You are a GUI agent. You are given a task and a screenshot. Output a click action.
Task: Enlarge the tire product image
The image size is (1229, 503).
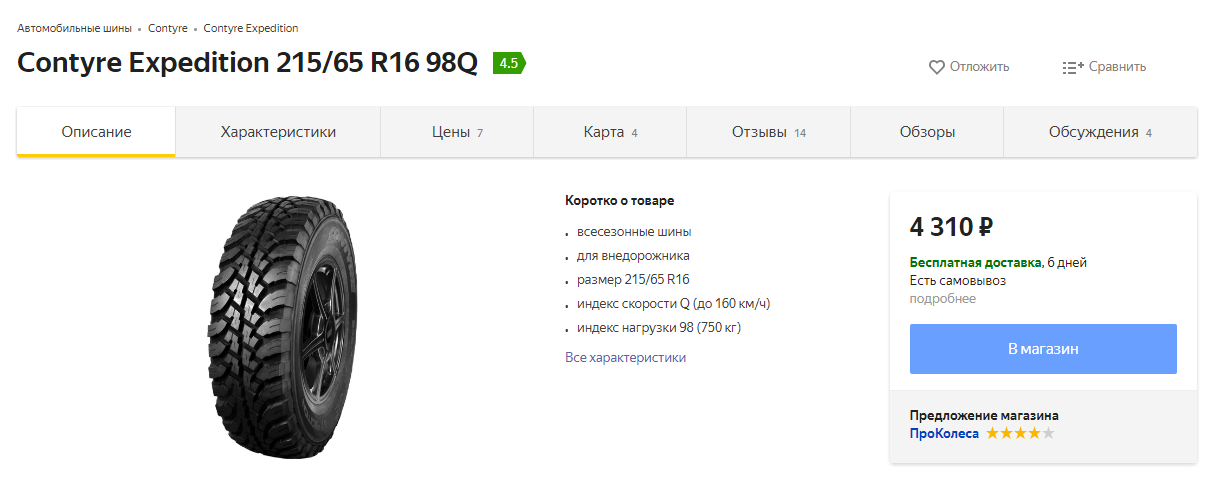[x=280, y=327]
